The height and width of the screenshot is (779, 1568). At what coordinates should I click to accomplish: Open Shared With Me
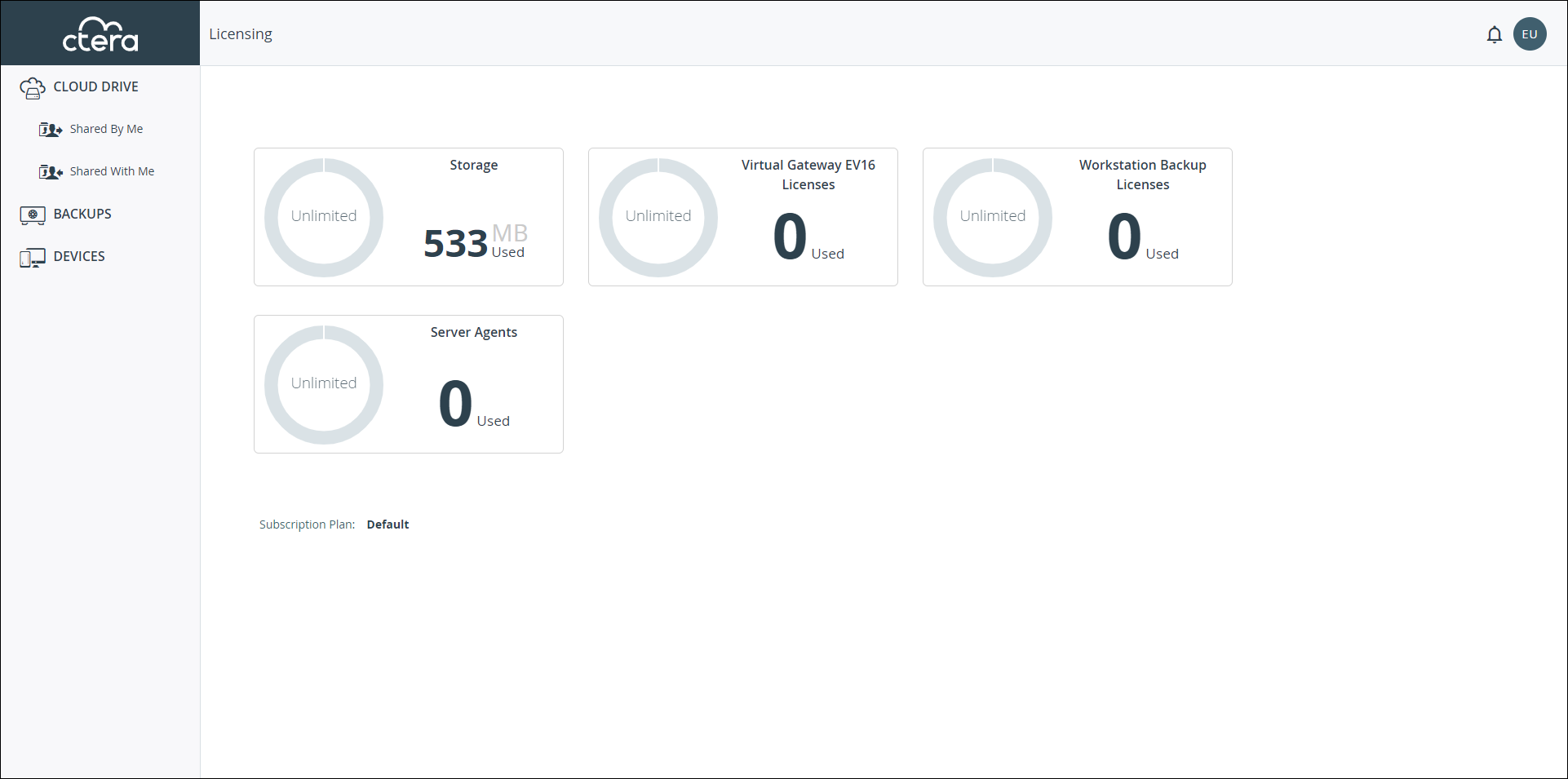(112, 171)
